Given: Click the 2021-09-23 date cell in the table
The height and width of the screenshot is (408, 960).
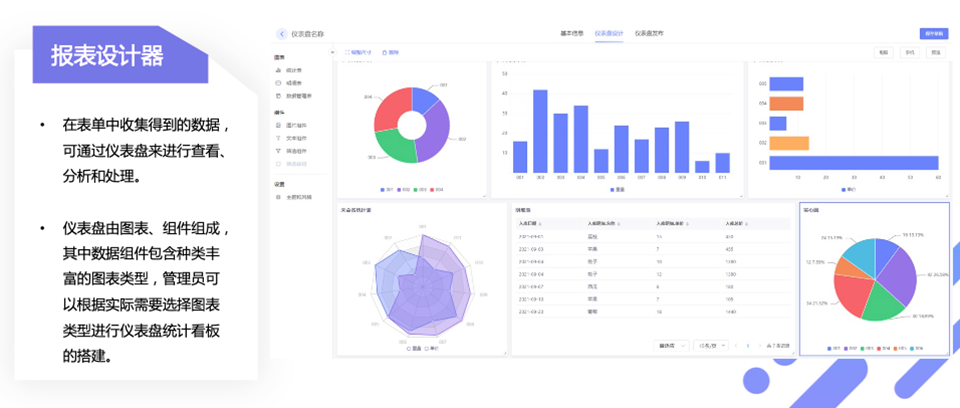Looking at the screenshot, I should [x=530, y=312].
